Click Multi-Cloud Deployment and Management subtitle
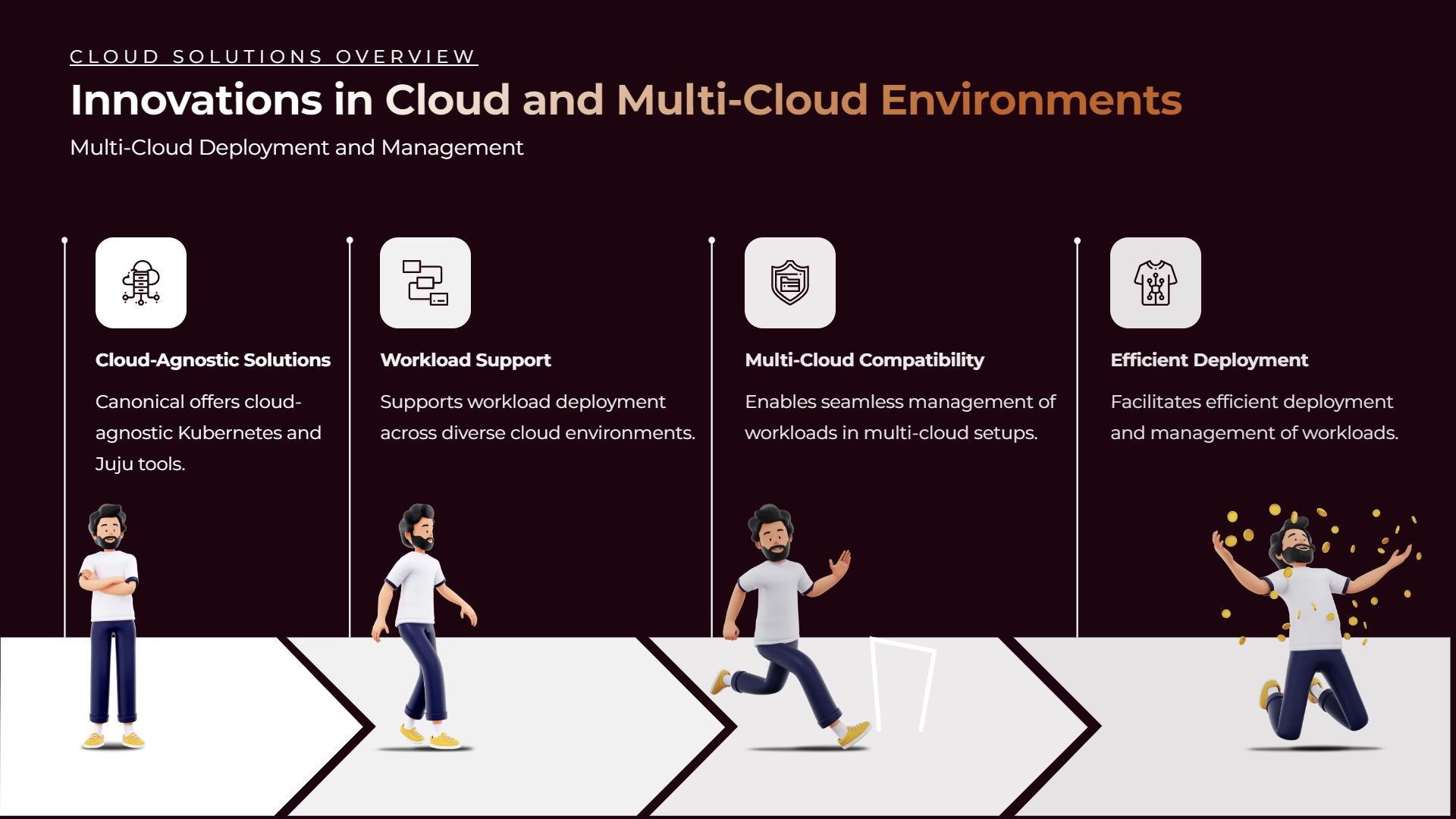The image size is (1456, 819). tap(297, 147)
